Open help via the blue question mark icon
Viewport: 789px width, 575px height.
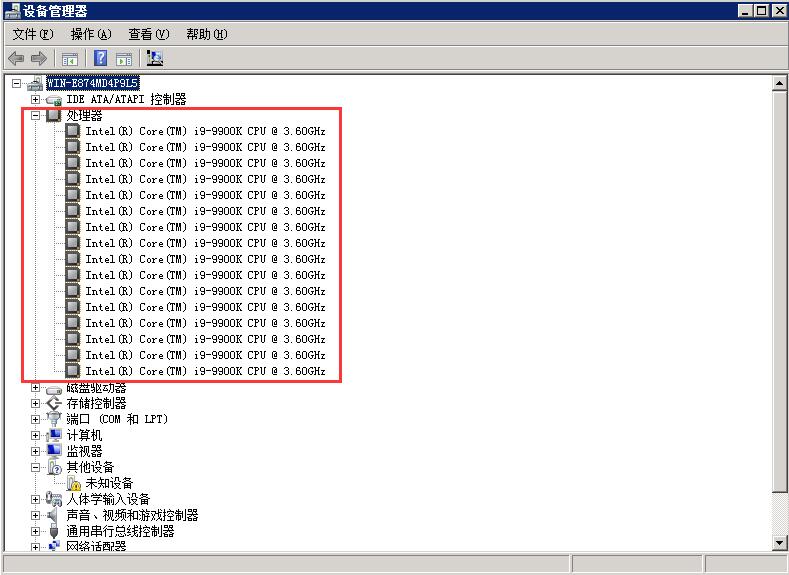click(101, 58)
